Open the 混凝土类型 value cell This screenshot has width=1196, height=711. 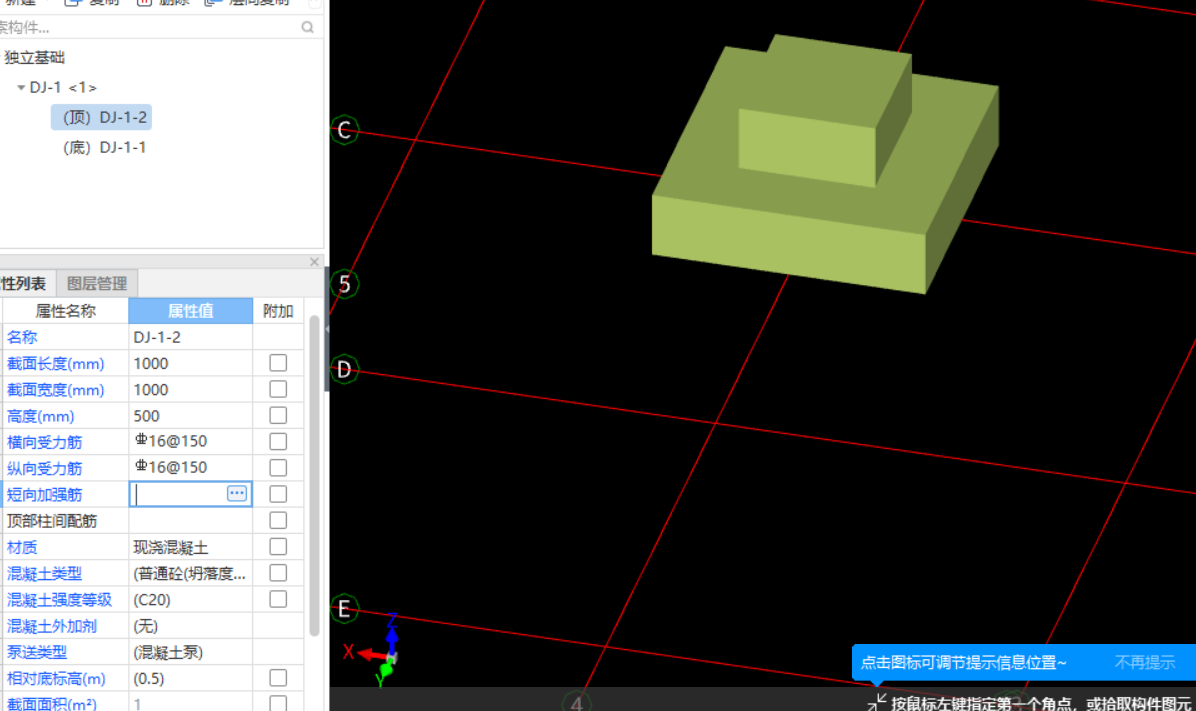coord(191,574)
